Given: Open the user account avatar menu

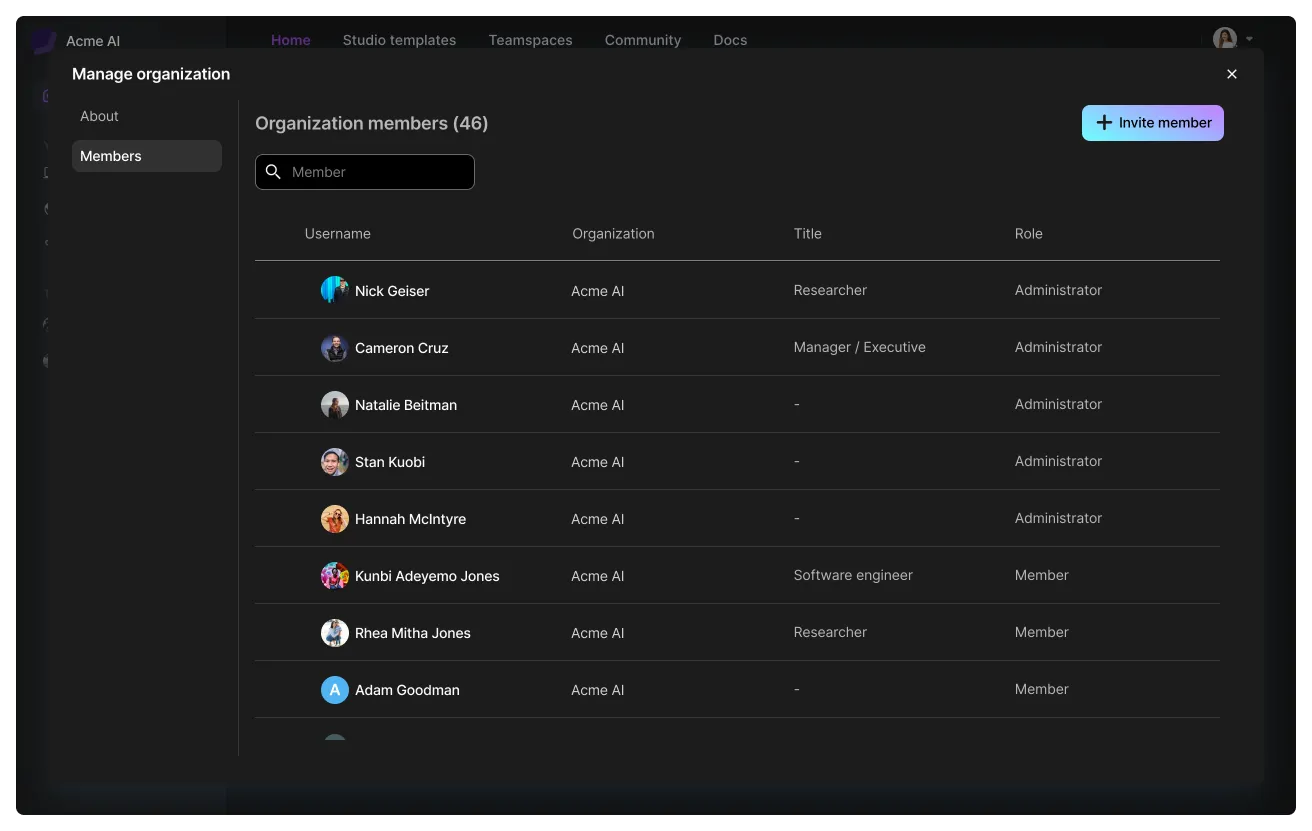Looking at the screenshot, I should 1225,39.
